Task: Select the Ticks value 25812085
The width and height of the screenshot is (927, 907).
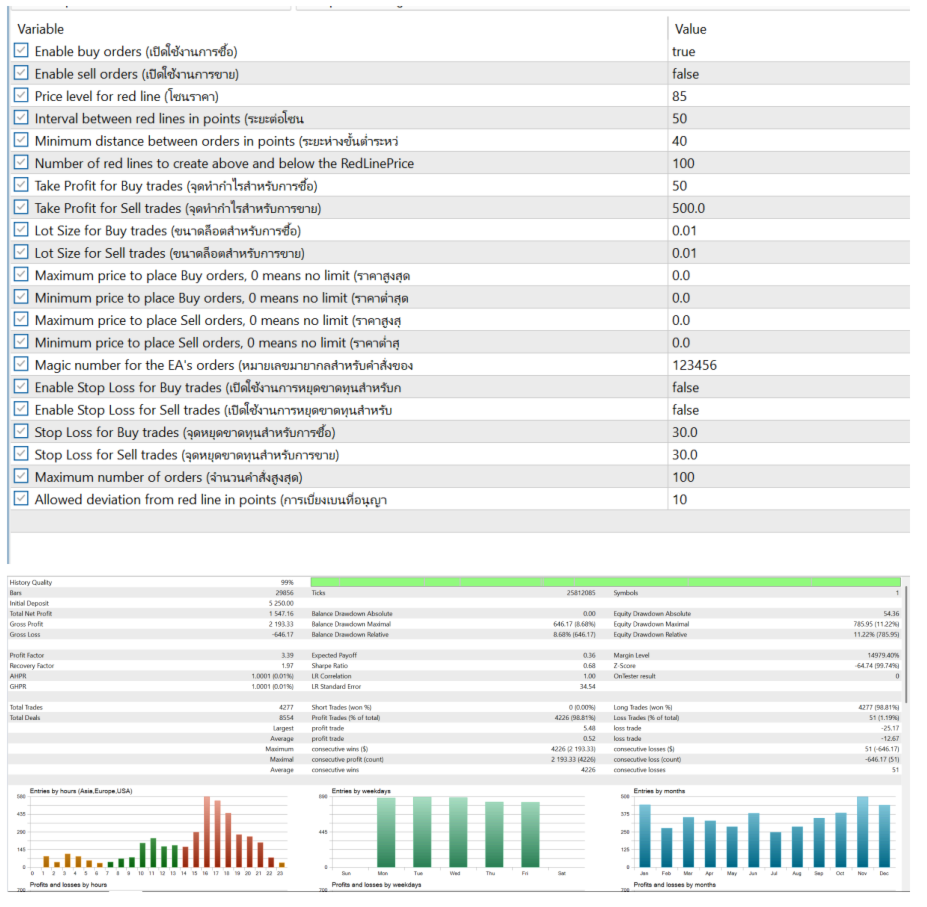Action: pos(581,593)
